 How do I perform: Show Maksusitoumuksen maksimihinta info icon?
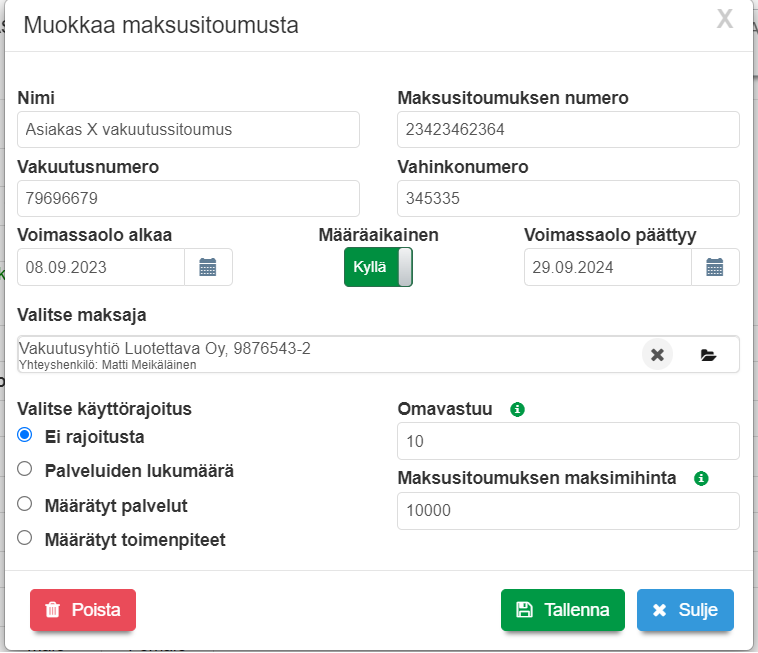[x=701, y=478]
